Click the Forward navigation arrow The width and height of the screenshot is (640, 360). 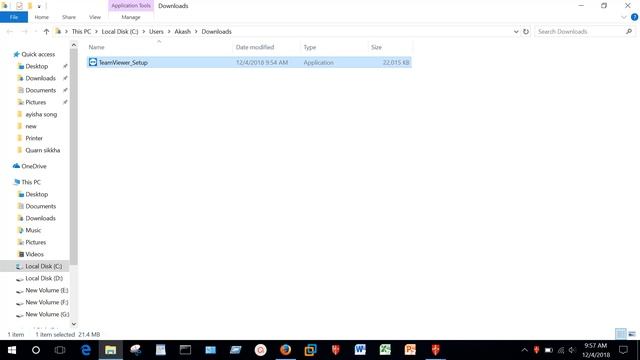coord(24,31)
